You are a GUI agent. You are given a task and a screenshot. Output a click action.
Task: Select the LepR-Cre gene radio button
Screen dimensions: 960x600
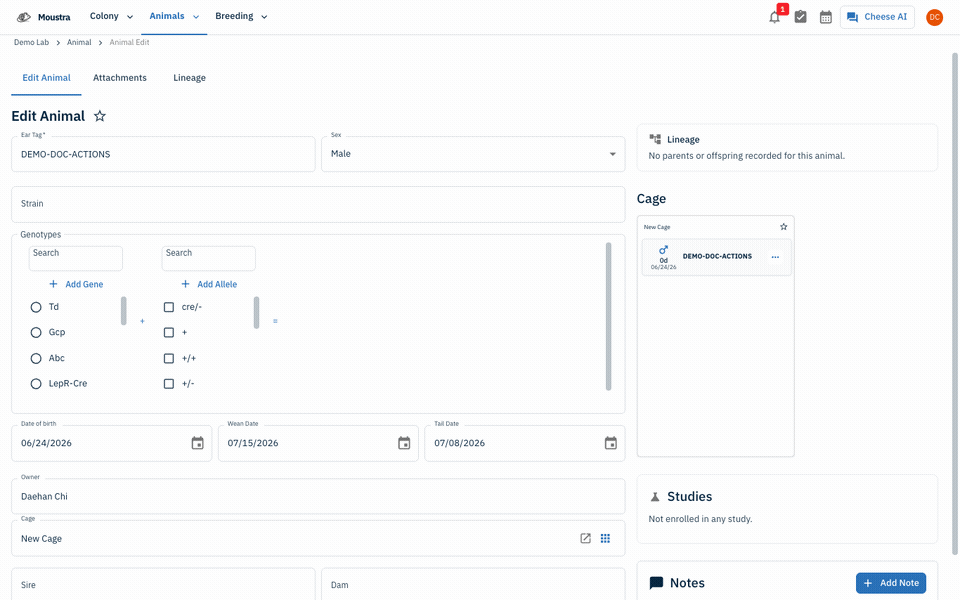[x=36, y=384]
